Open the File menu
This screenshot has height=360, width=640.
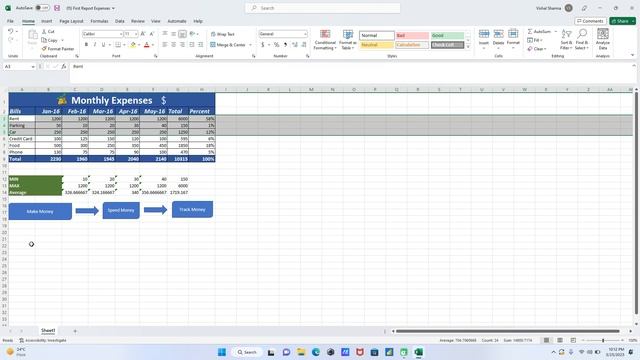pyautogui.click(x=10, y=21)
